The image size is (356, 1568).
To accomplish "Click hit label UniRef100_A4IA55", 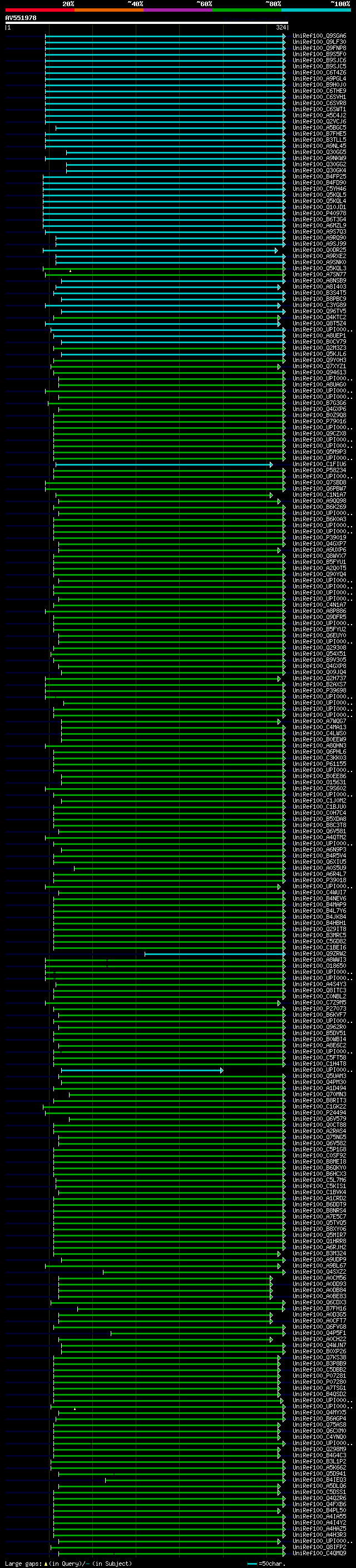I will click(319, 1517).
